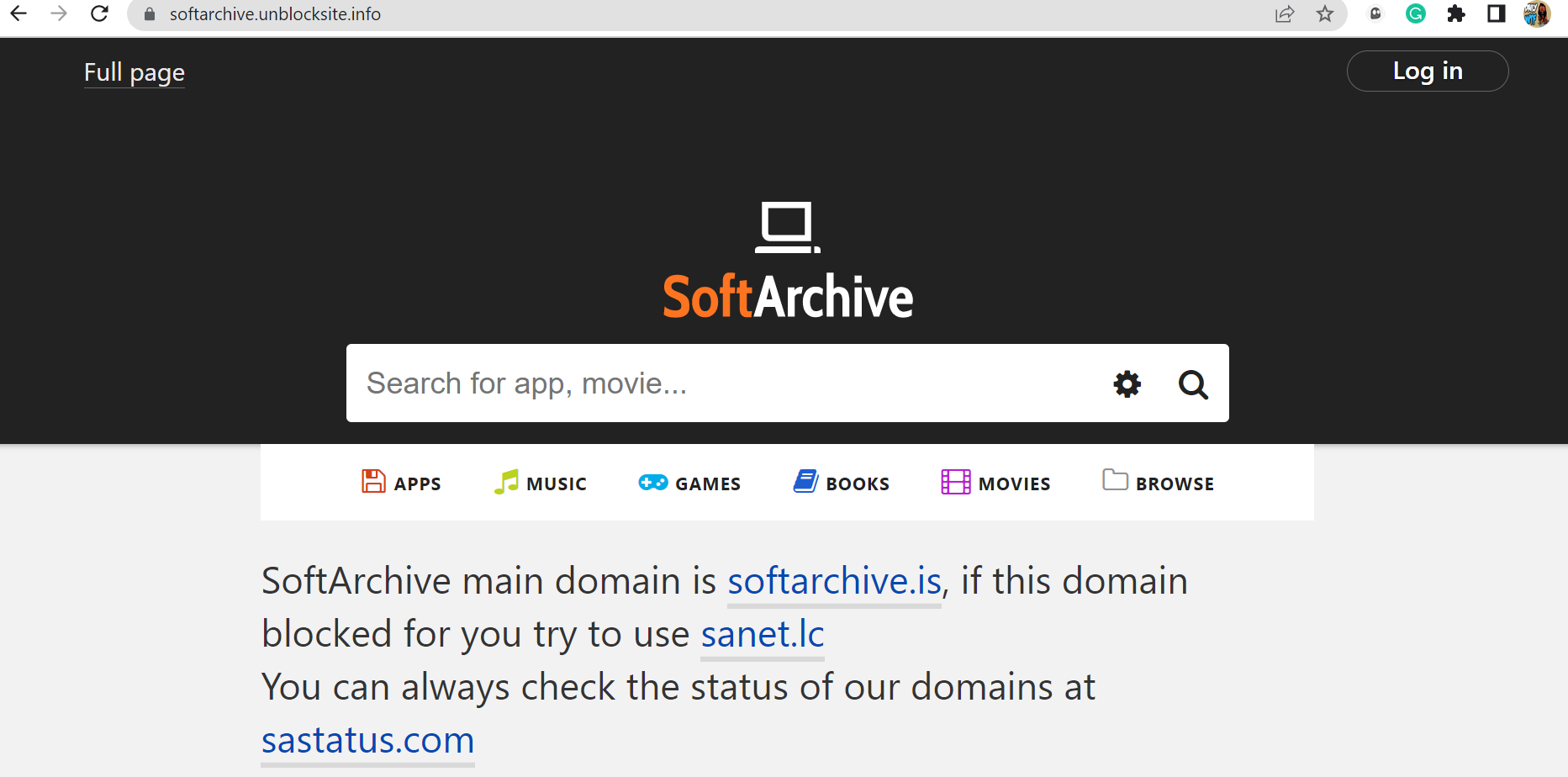Click the Log in button

[x=1427, y=71]
